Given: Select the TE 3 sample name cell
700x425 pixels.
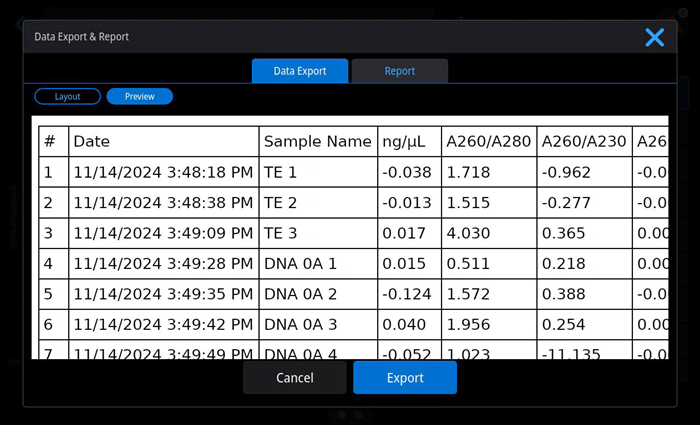Looking at the screenshot, I should coord(318,235).
